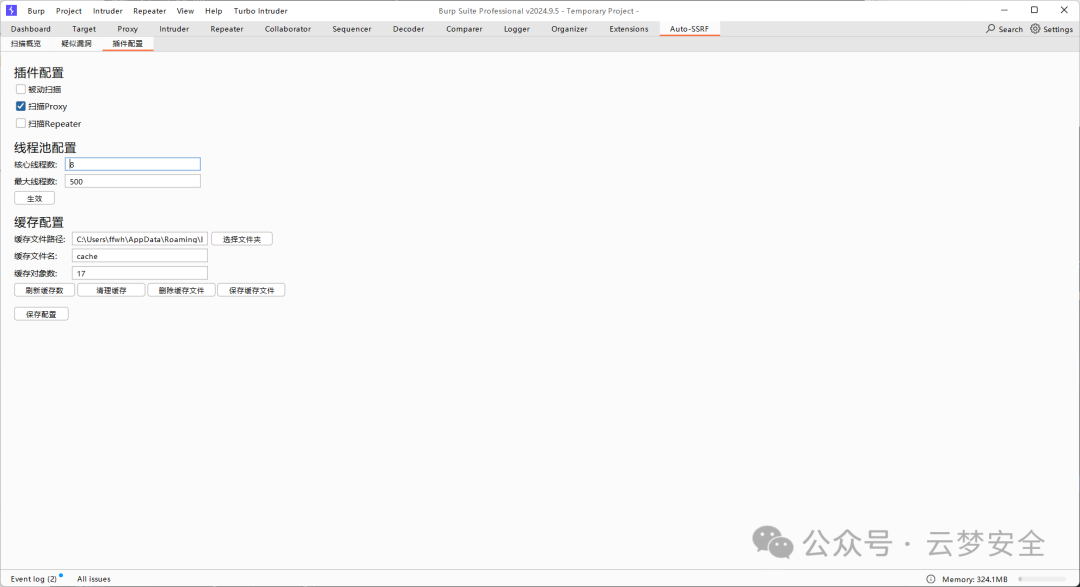This screenshot has width=1080, height=587.
Task: Switch to the Comparer tab
Action: click(464, 29)
